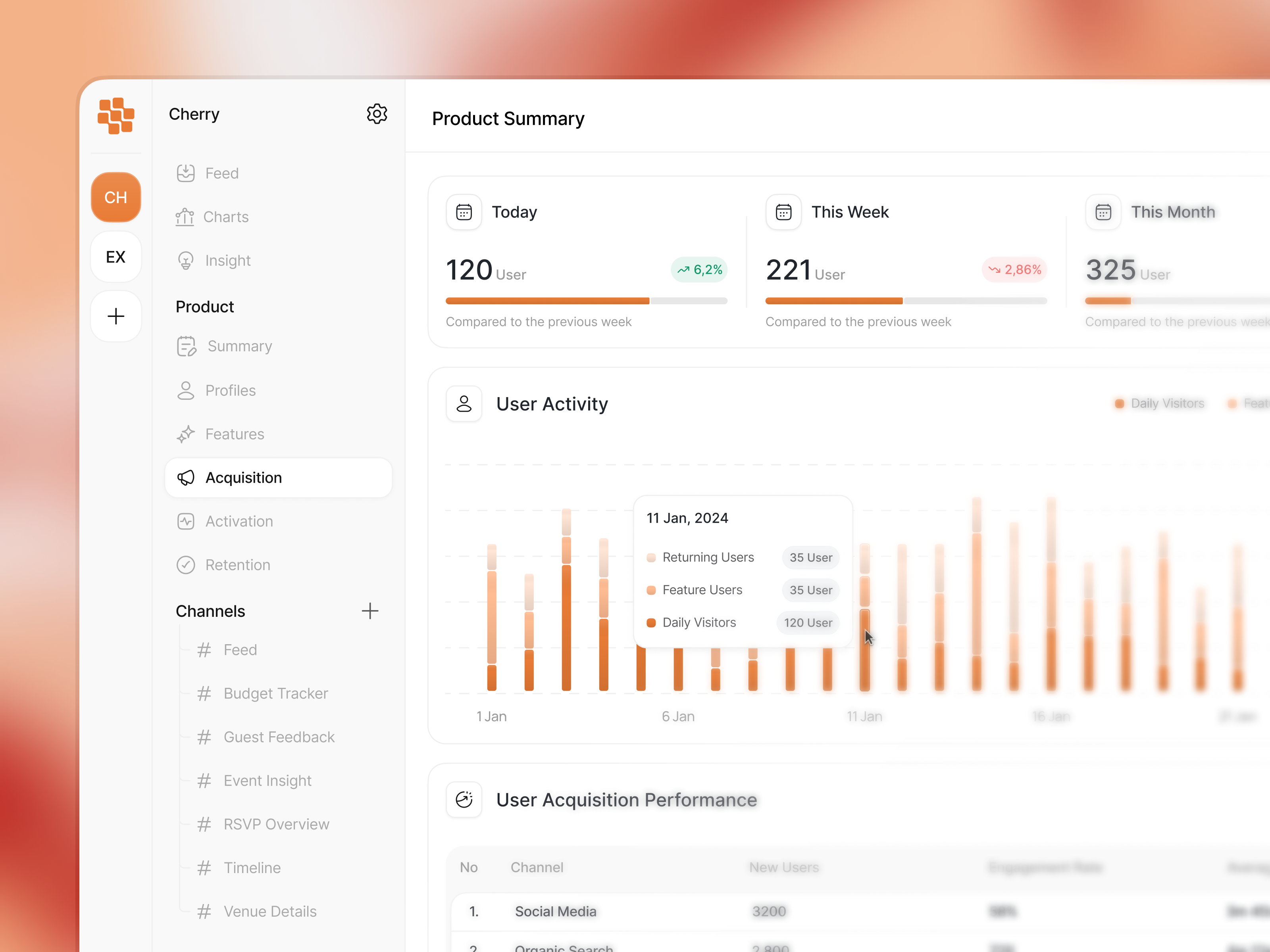
Task: Click the 11 Jan chart bar
Action: tap(864, 617)
